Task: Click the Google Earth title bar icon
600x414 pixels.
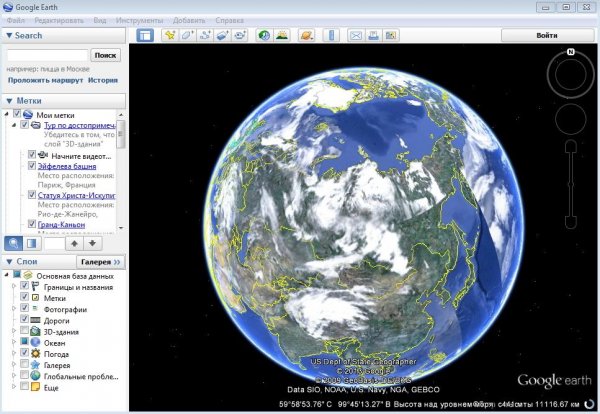Action: click(x=8, y=7)
